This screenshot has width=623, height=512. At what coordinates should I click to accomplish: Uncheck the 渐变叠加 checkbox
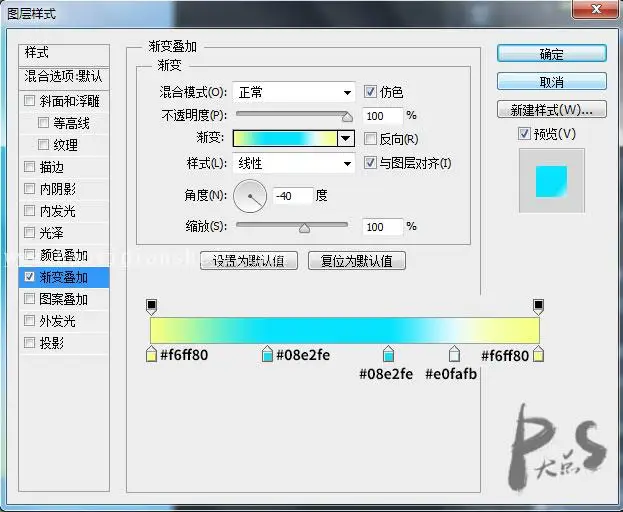29,276
